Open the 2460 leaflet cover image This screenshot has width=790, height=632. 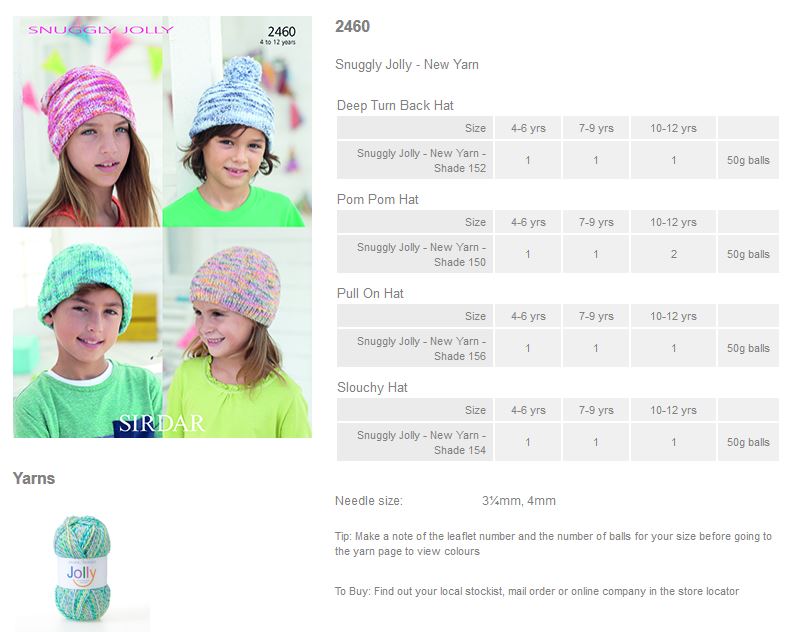(162, 227)
